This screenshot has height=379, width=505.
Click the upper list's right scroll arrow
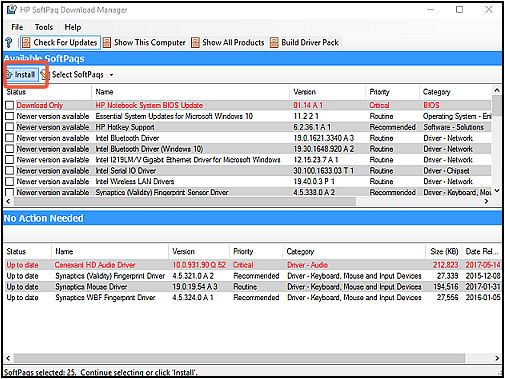coord(486,201)
